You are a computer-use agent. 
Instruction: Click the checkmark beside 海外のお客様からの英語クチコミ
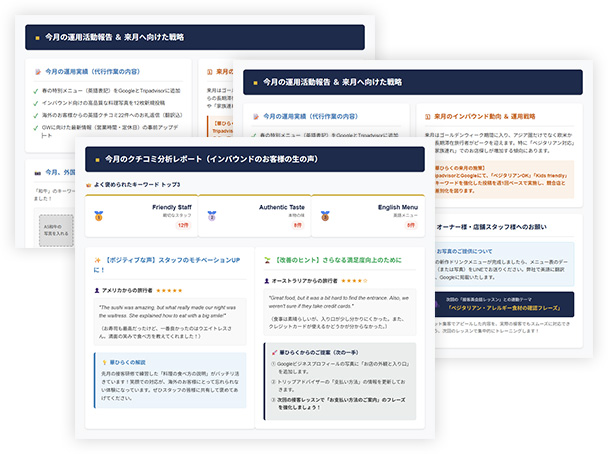click(36, 116)
